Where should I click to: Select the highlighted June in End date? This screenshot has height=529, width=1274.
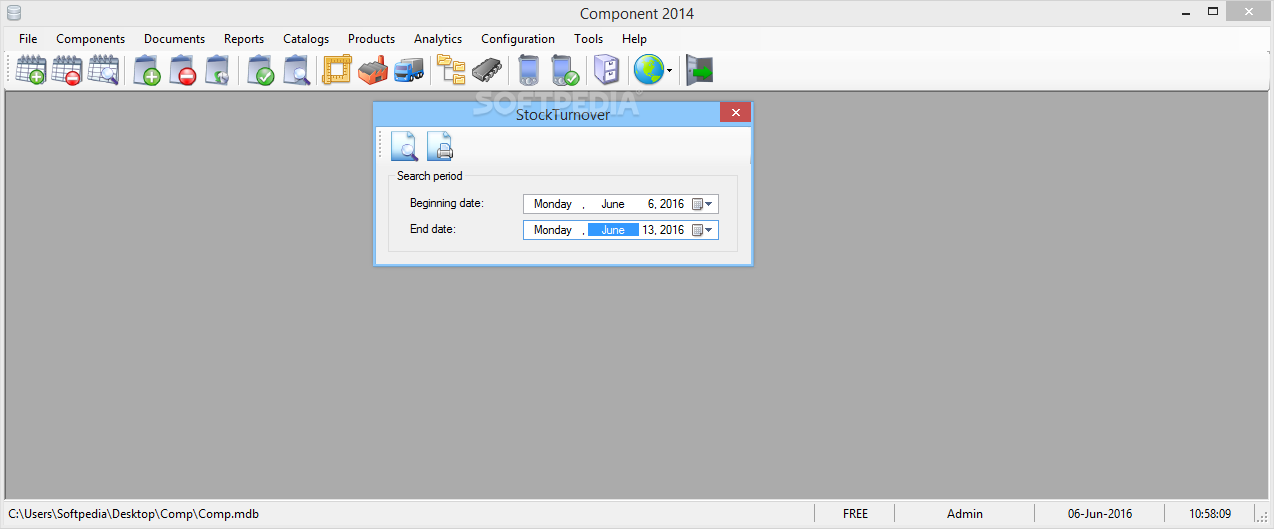pyautogui.click(x=613, y=230)
